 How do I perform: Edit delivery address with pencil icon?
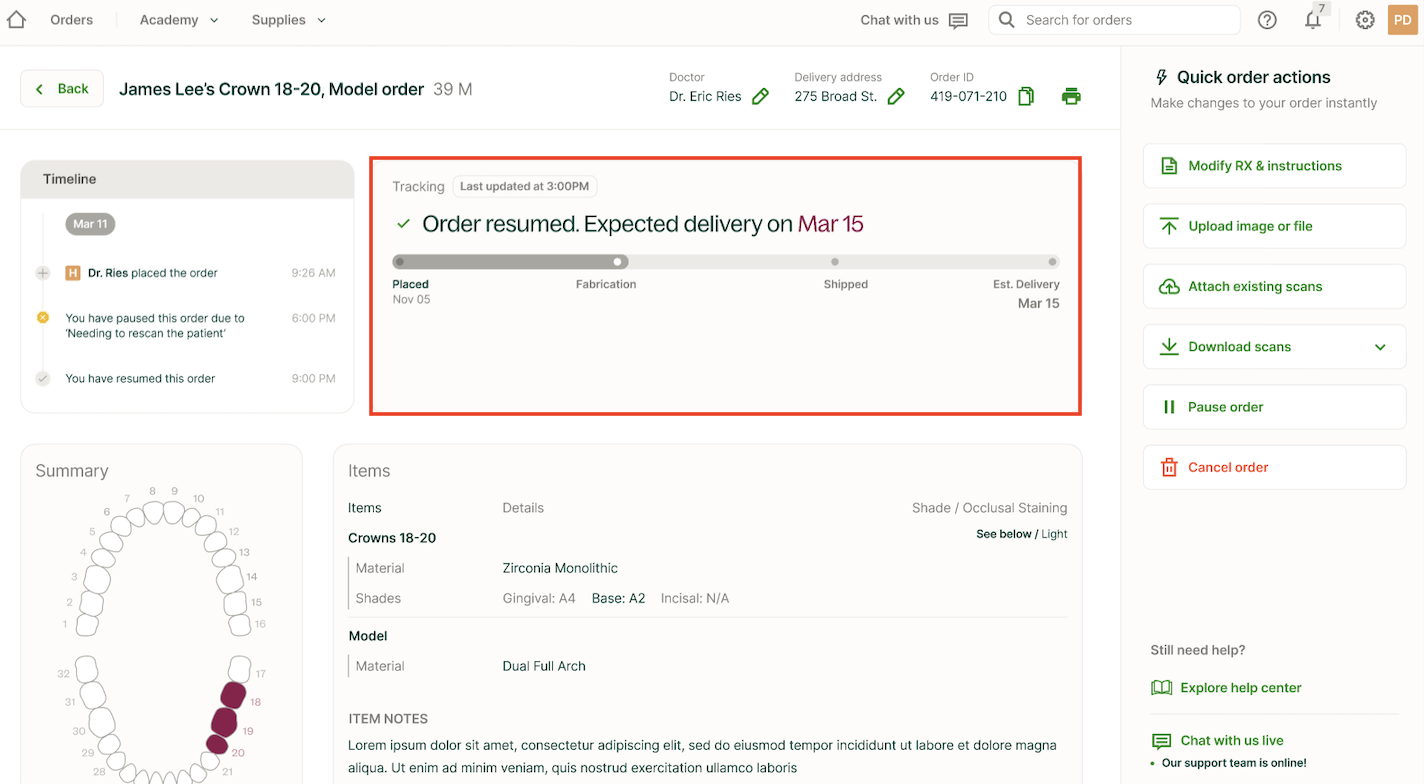click(x=896, y=97)
